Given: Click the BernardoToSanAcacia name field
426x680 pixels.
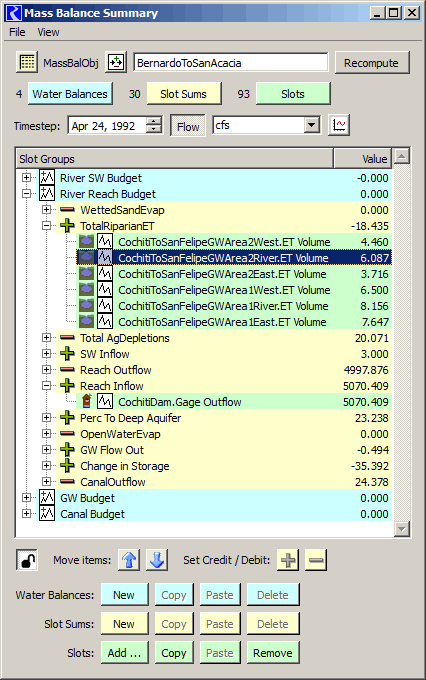Looking at the screenshot, I should (231, 63).
